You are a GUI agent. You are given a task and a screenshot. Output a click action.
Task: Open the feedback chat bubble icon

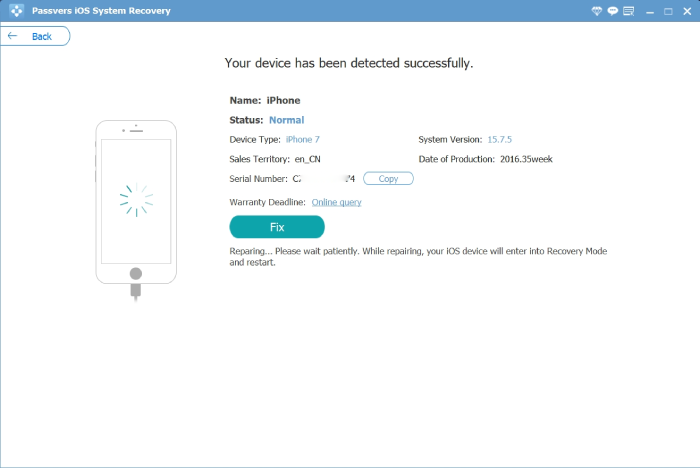pyautogui.click(x=612, y=11)
